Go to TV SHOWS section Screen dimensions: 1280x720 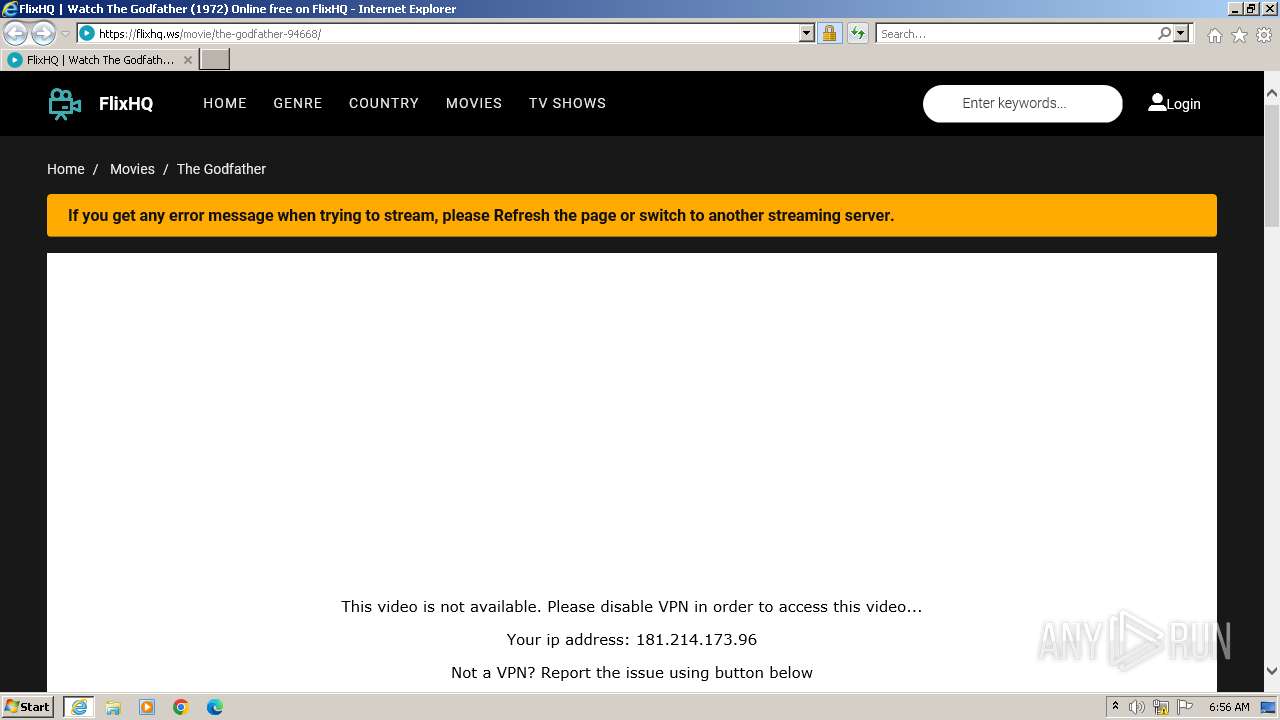567,103
